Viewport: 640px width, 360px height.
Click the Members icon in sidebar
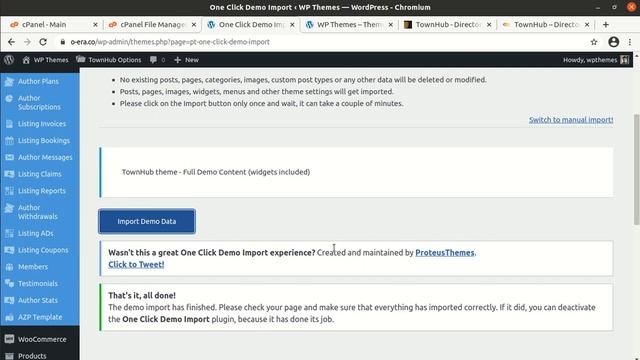tap(9, 267)
